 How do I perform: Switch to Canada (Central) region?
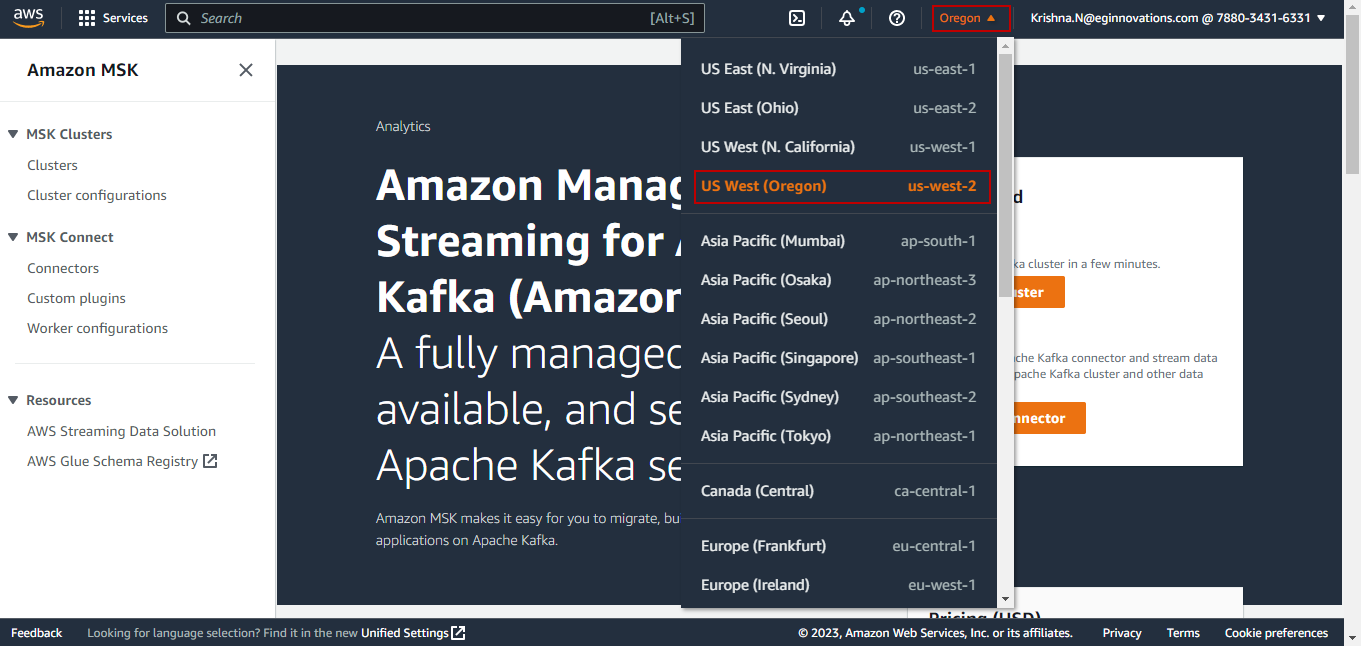[x=838, y=491]
